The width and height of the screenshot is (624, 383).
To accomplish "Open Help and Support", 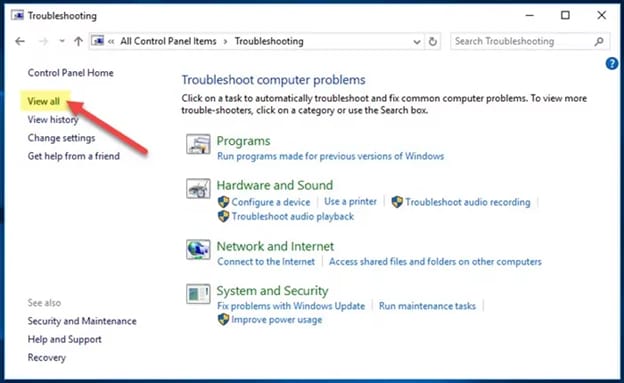I will (64, 339).
